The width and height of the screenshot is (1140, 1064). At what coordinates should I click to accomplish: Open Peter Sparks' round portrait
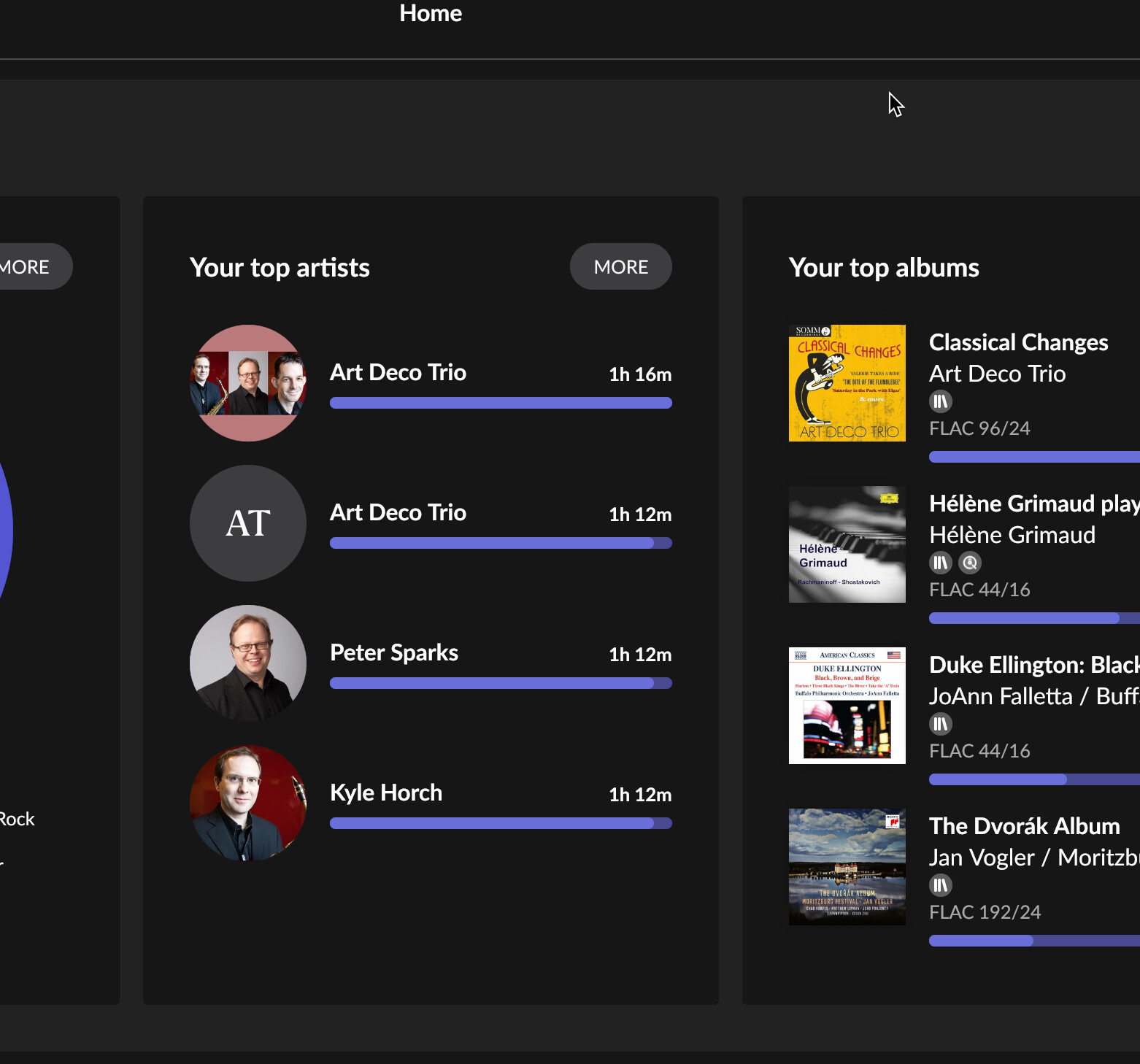pyautogui.click(x=248, y=663)
